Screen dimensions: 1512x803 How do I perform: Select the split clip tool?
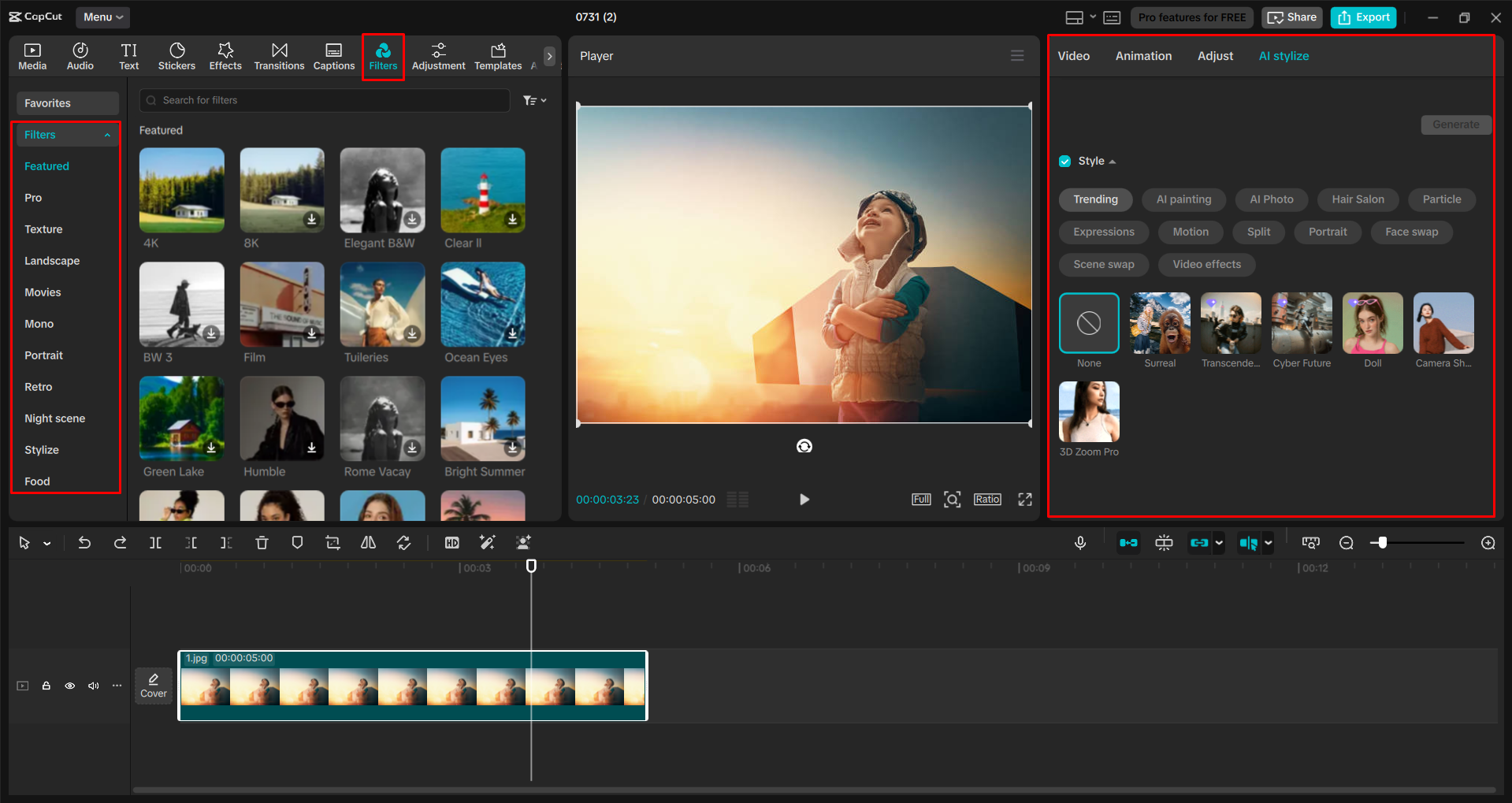155,543
